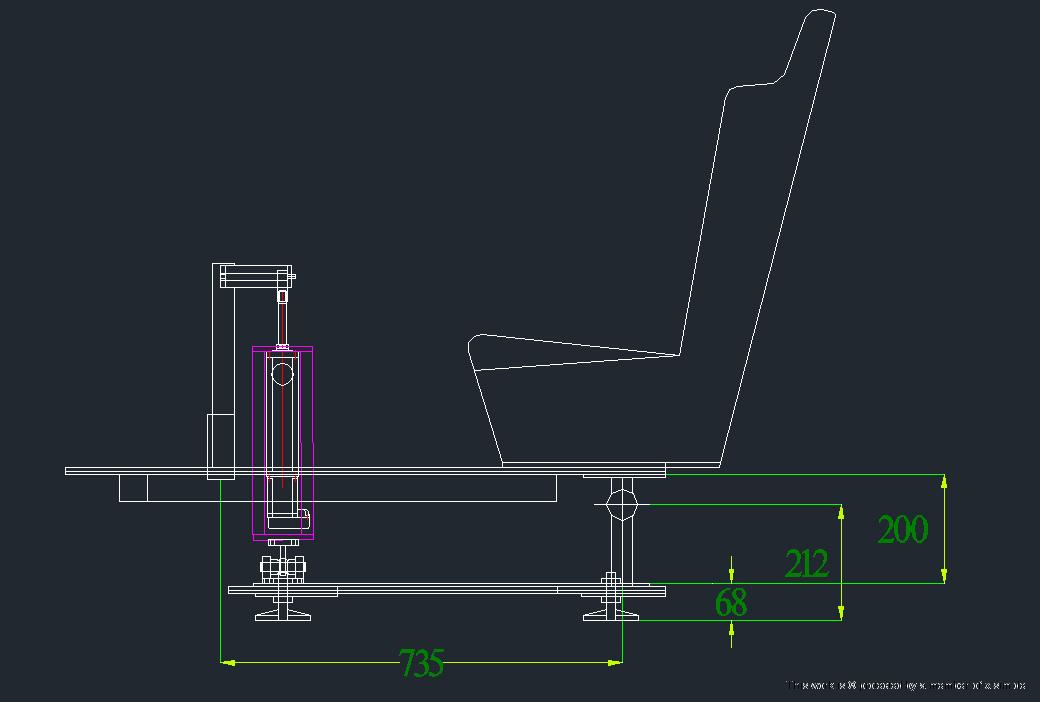Select the 200 dimension value
Image resolution: width=1040 pixels, height=702 pixels.
[x=902, y=529]
